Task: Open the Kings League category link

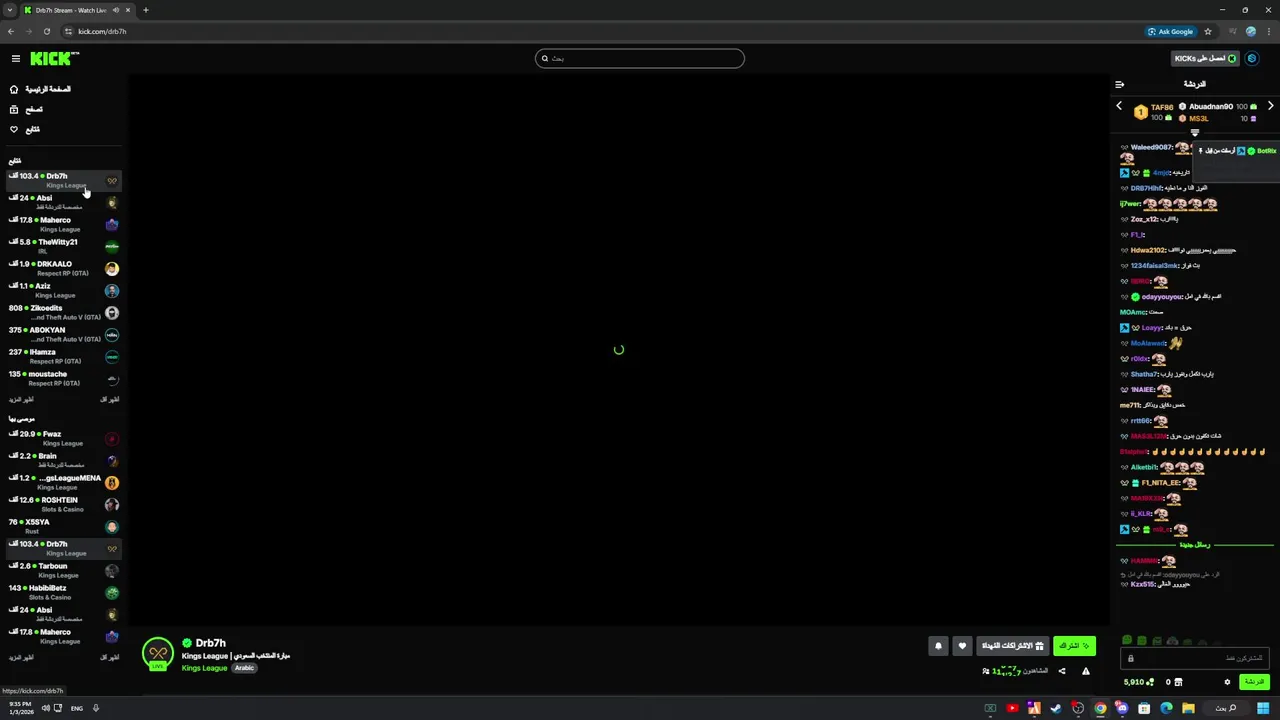Action: [x=204, y=668]
